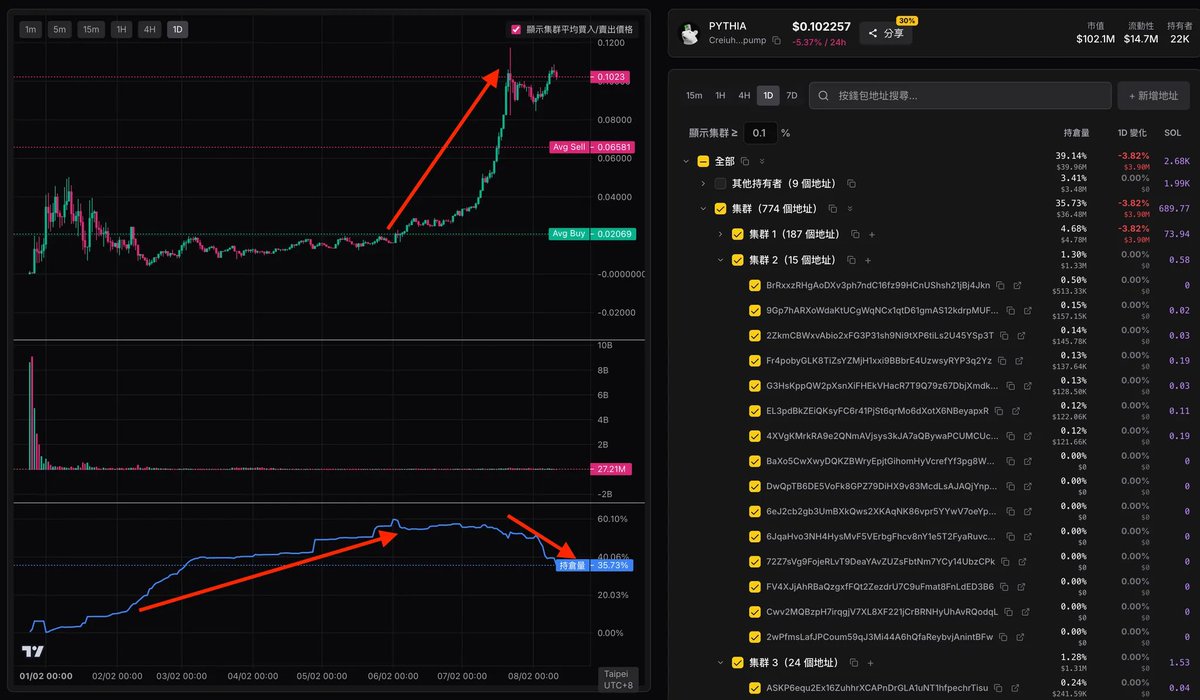Screen dimensions: 1200x700
Task: Select 7D holder change period
Action: [x=792, y=96]
